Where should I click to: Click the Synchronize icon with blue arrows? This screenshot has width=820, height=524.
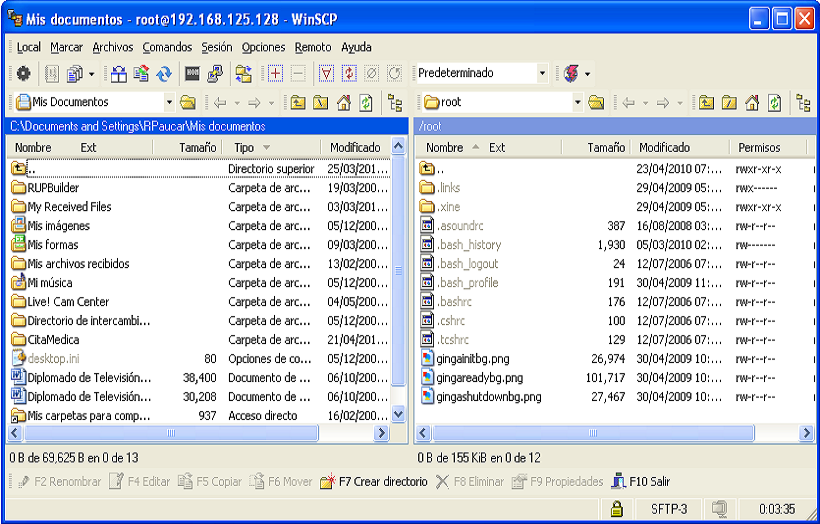click(164, 74)
